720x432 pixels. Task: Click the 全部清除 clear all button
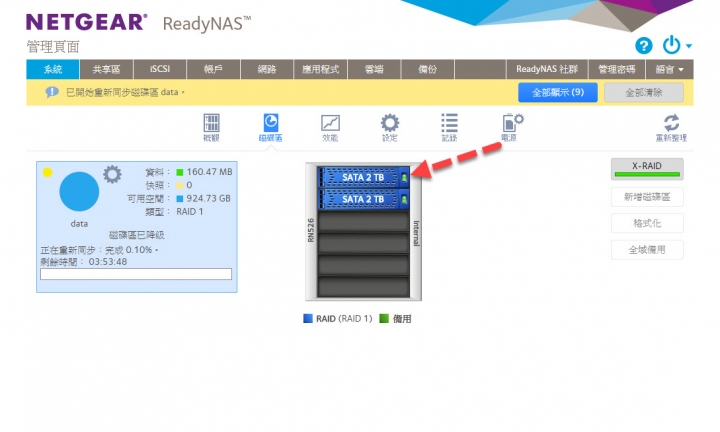[x=644, y=93]
